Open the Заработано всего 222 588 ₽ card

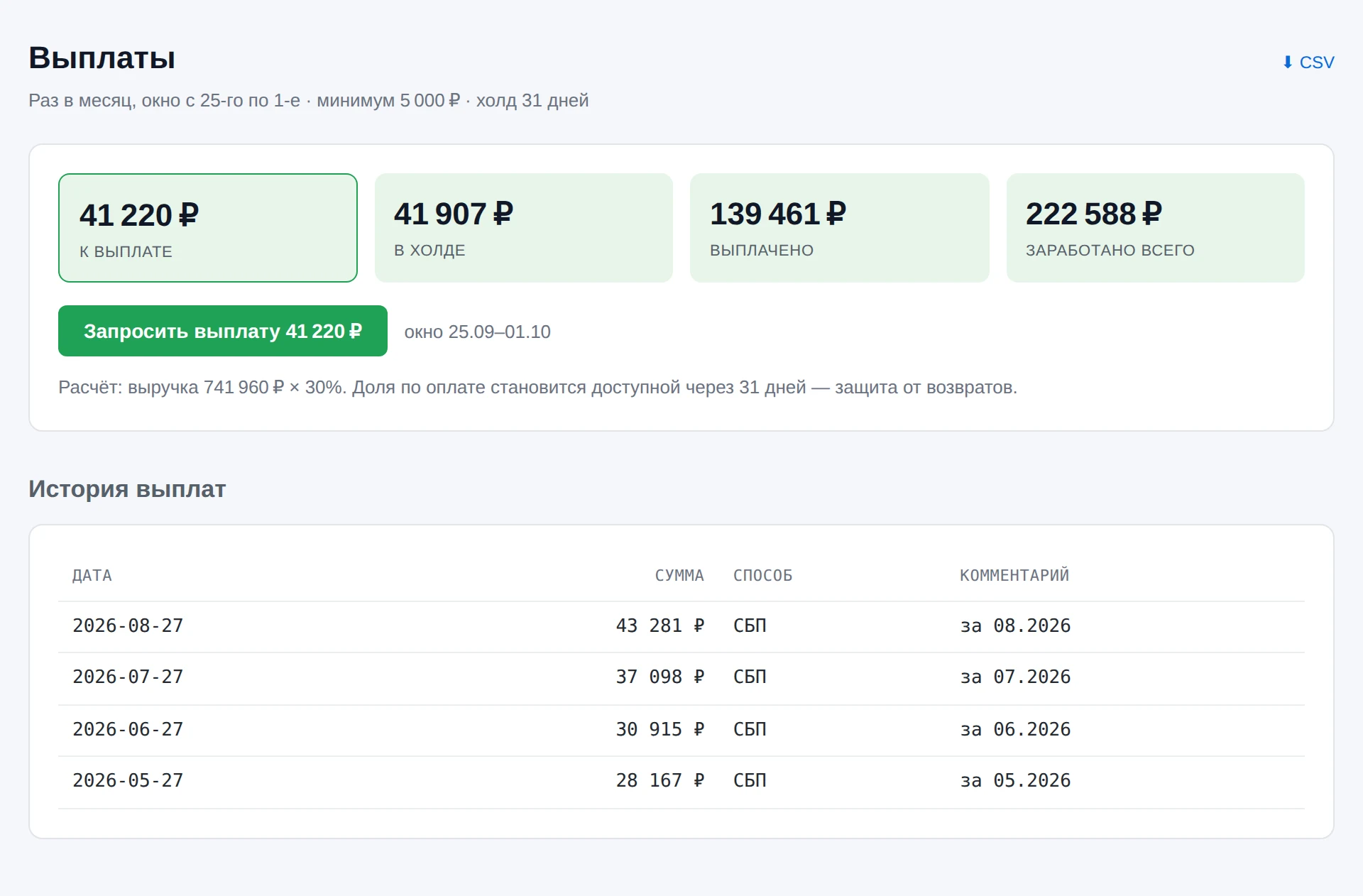pyautogui.click(x=1156, y=228)
